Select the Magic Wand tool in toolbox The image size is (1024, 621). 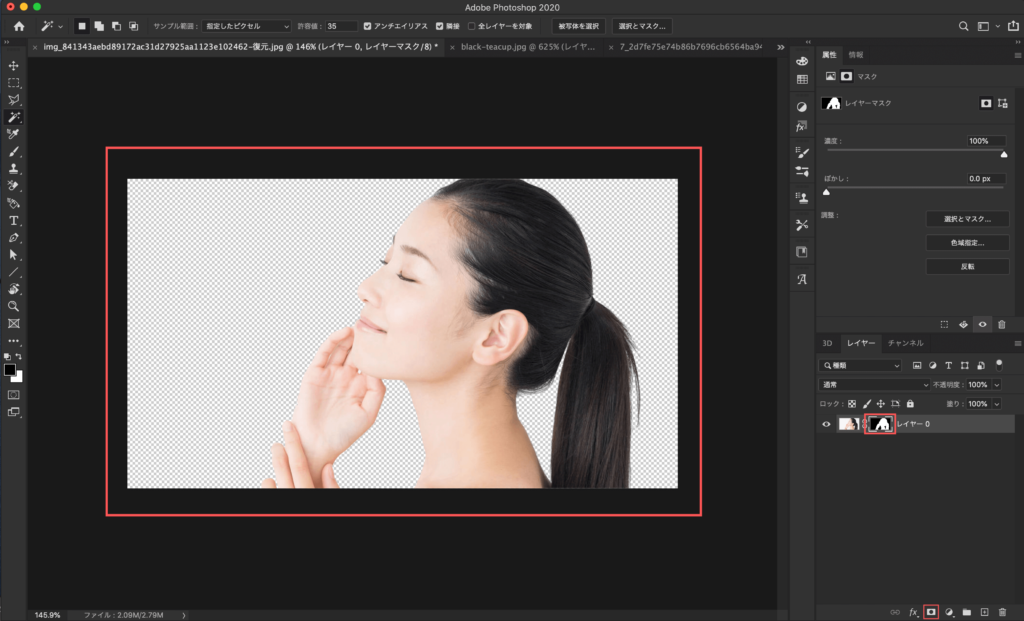click(x=13, y=117)
